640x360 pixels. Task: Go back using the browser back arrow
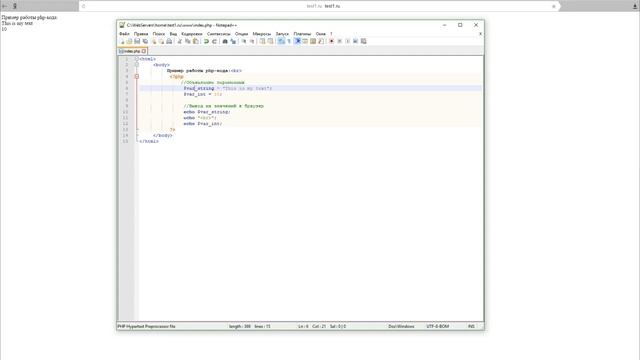click(x=4, y=6)
